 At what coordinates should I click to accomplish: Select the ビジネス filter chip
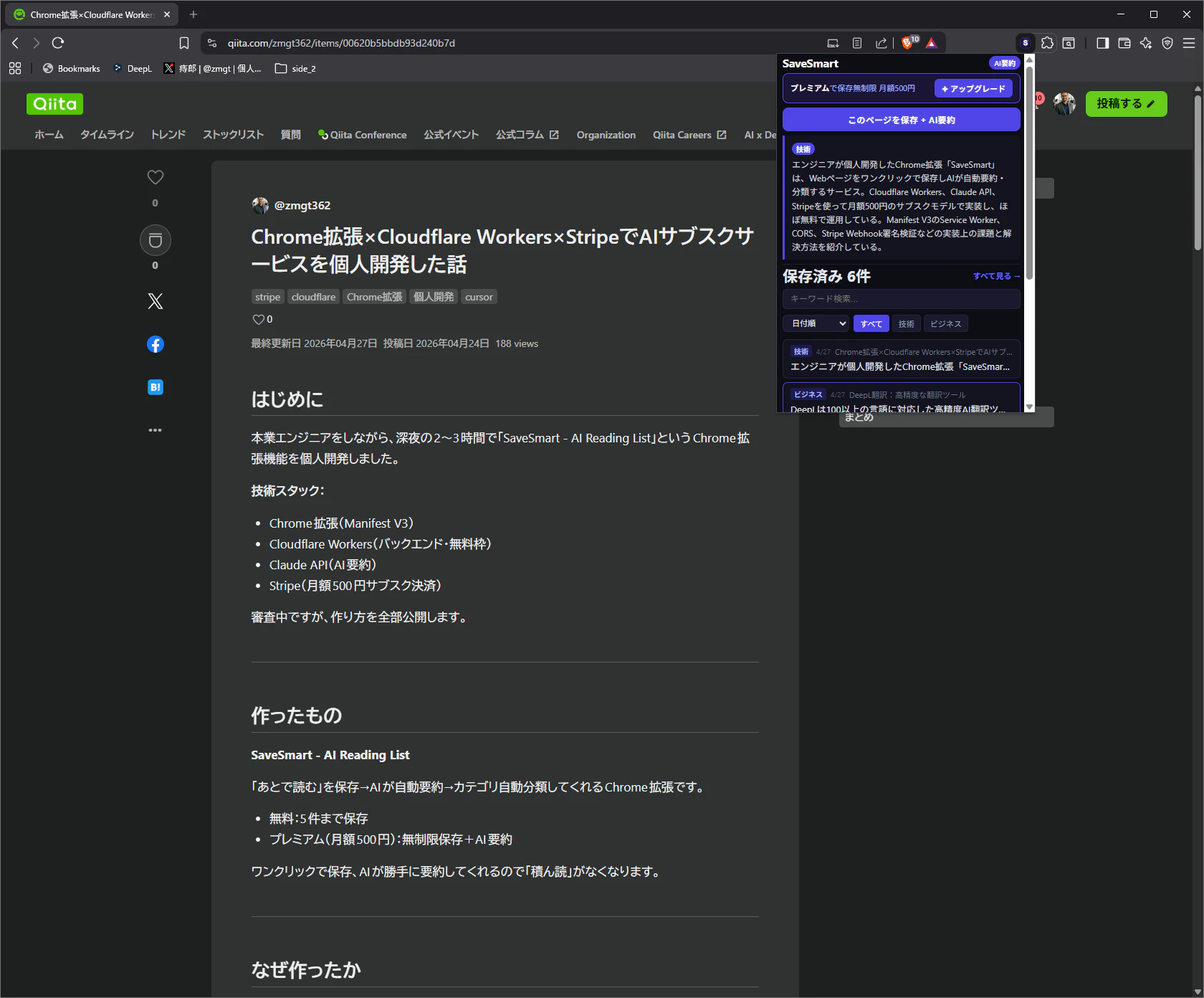click(946, 323)
